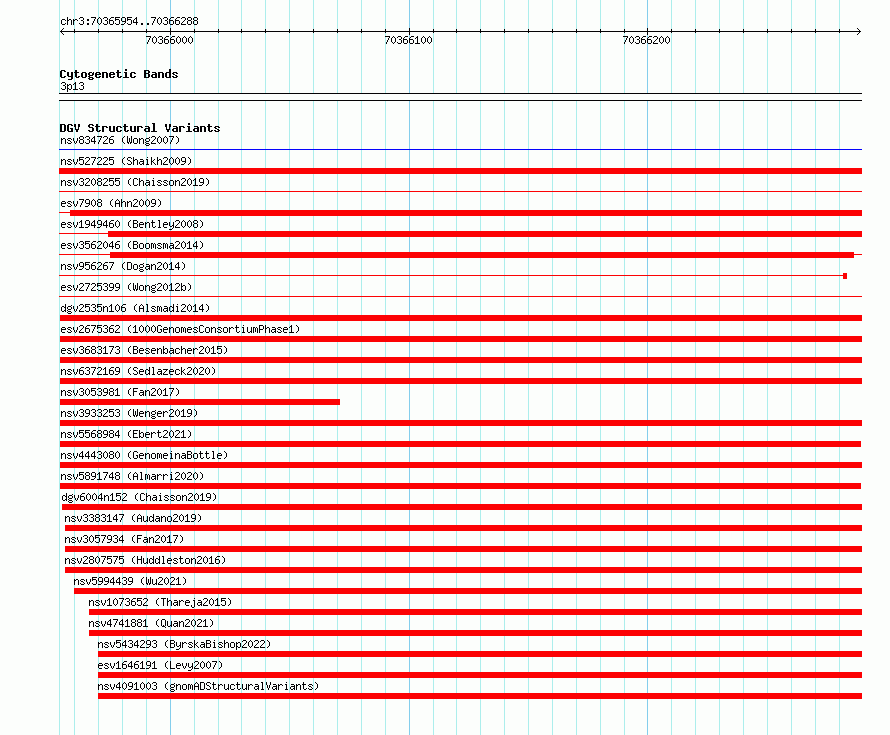
Task: Click nsv956267 (Dogan2014) label text
Action: click(x=123, y=266)
